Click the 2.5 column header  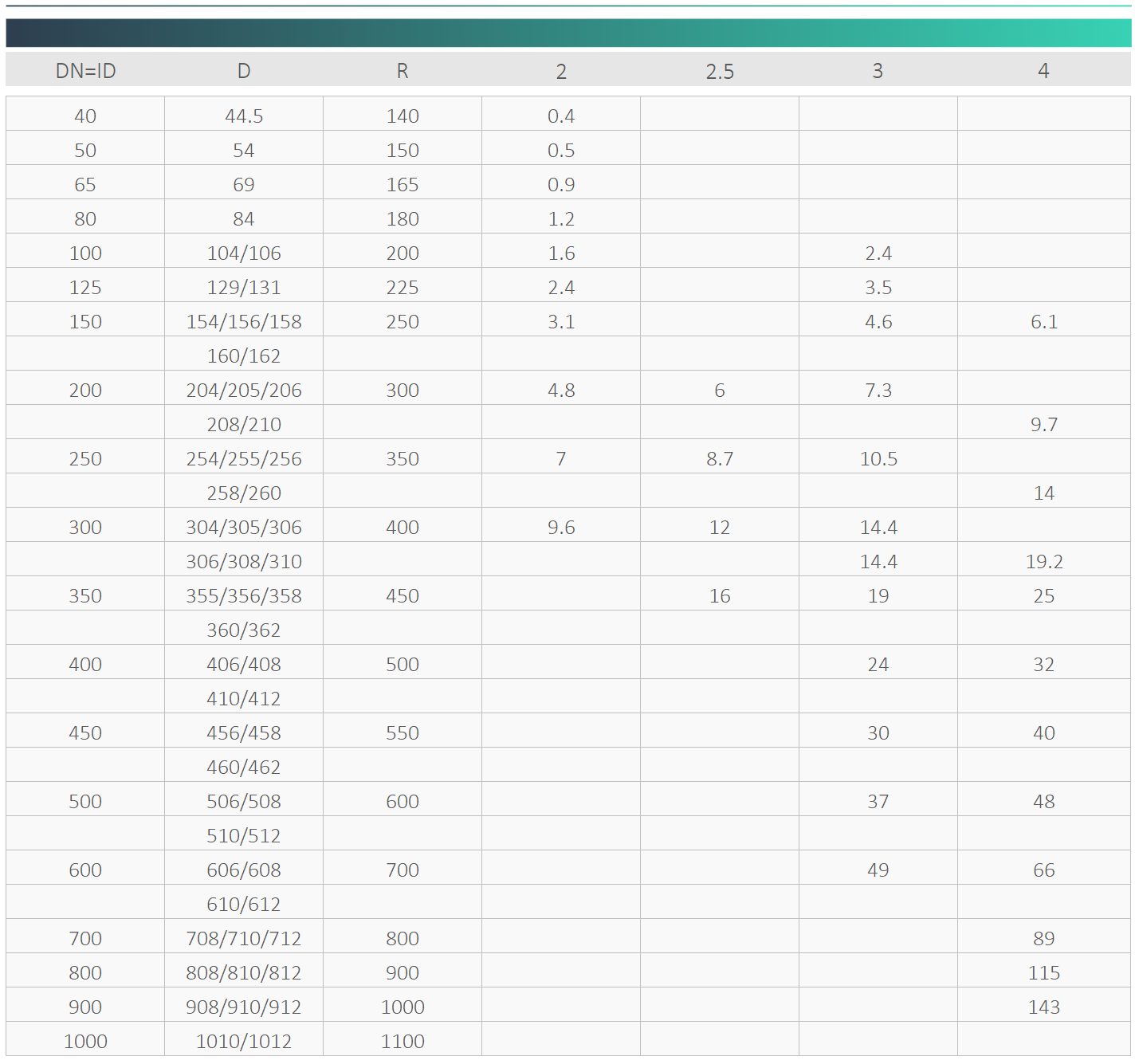720,71
